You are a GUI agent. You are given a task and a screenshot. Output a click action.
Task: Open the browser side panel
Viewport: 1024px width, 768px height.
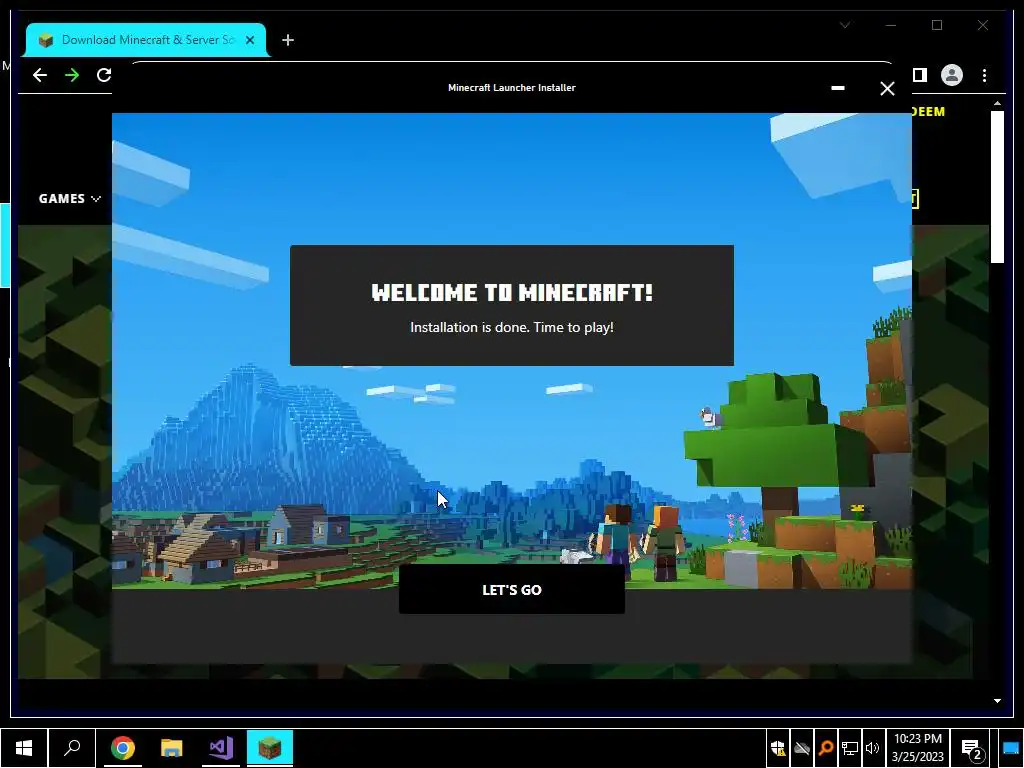(920, 75)
